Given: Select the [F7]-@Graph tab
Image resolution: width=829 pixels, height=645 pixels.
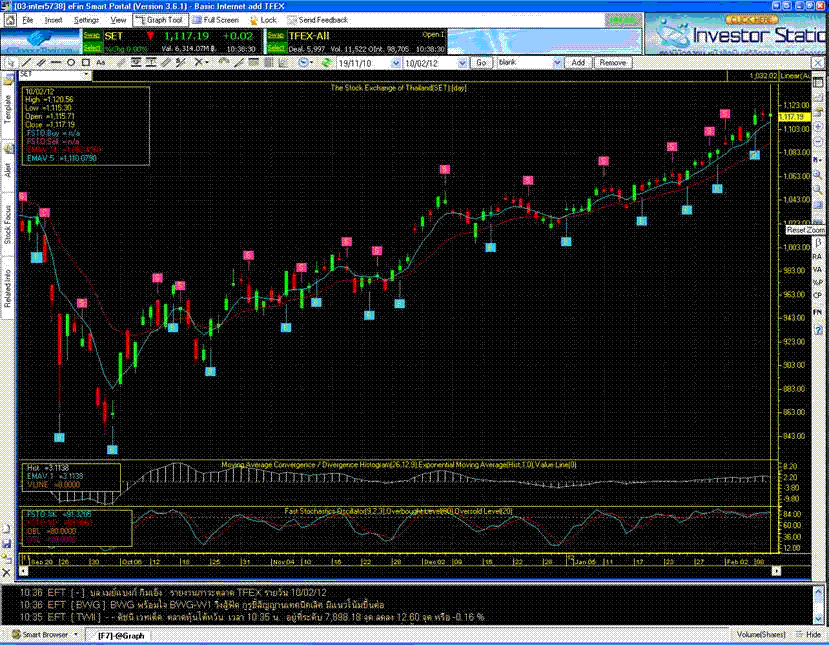Looking at the screenshot, I should click(x=121, y=635).
